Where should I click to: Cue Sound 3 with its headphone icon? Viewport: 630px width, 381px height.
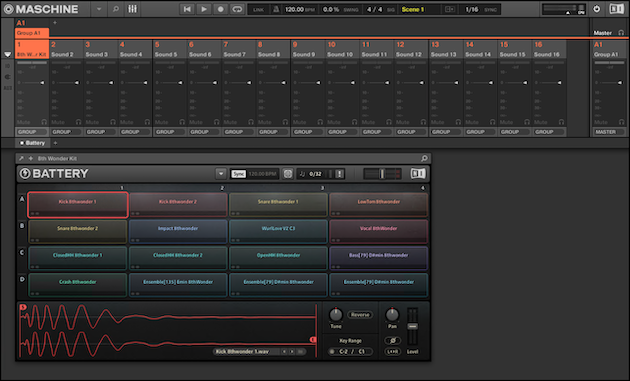[x=113, y=122]
